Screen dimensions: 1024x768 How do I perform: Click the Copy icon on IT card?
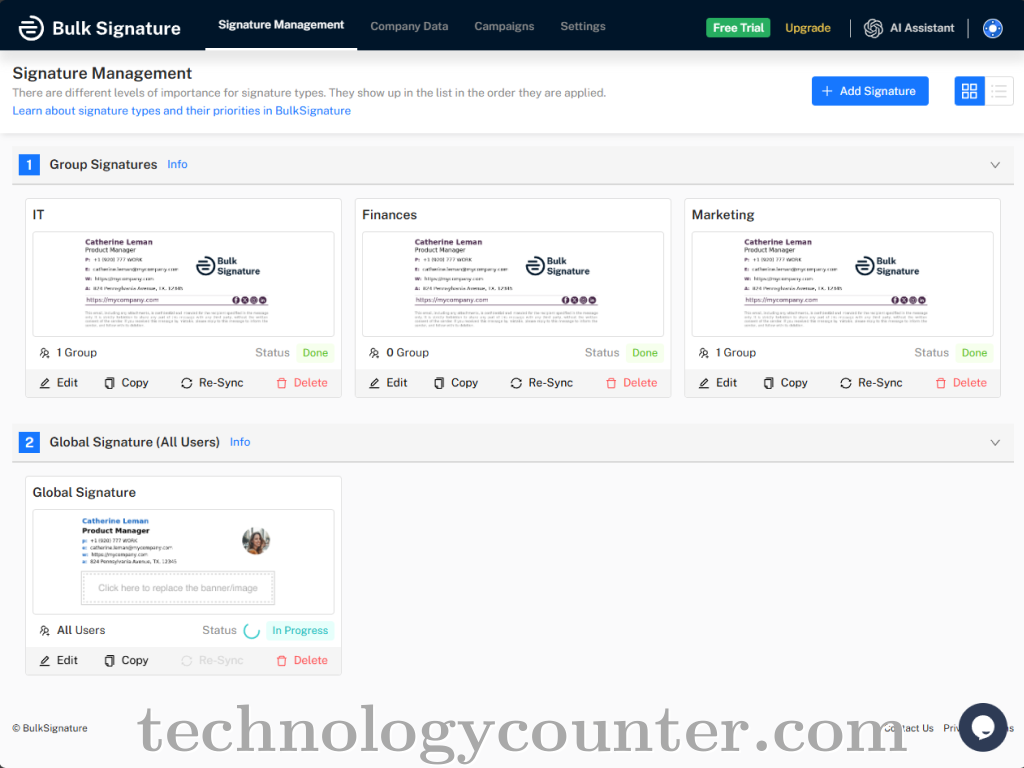(x=110, y=383)
